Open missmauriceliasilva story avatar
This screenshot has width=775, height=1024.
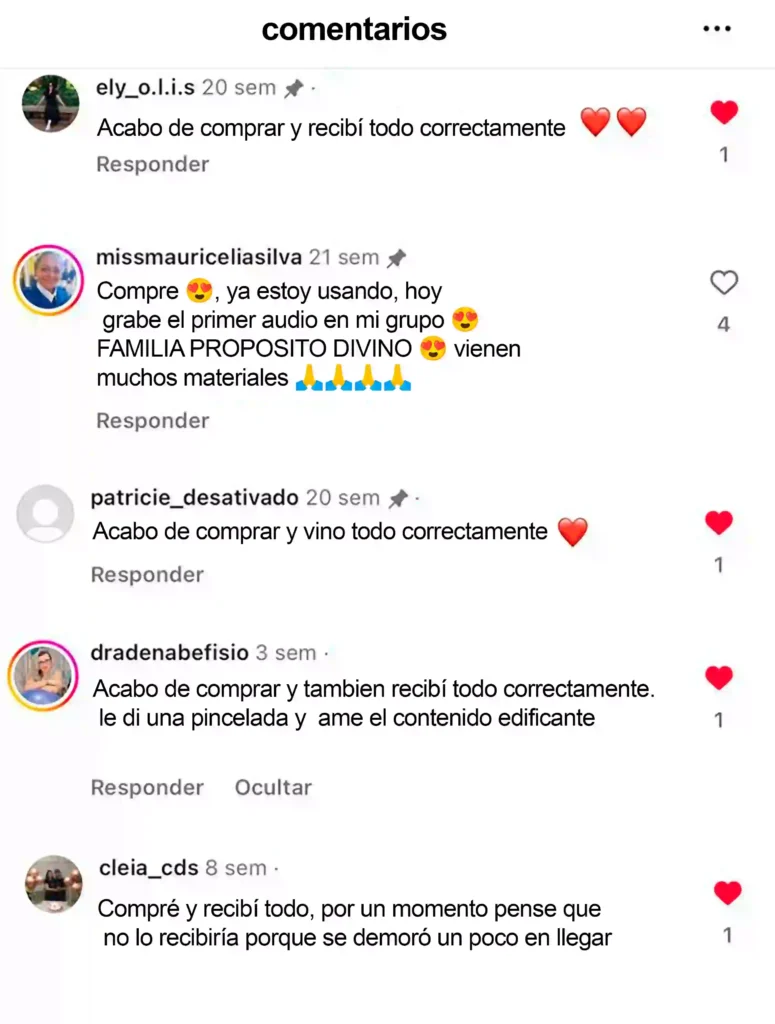(x=48, y=281)
